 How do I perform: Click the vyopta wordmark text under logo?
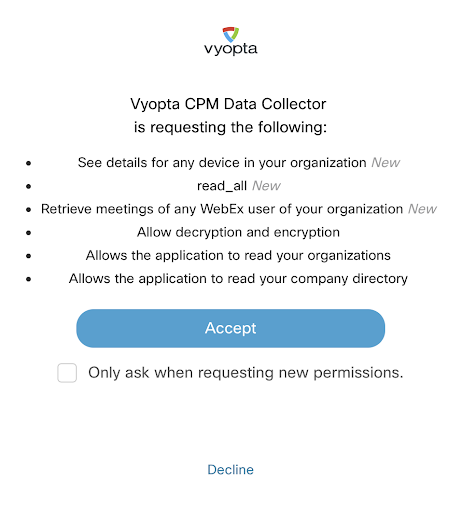[231, 49]
